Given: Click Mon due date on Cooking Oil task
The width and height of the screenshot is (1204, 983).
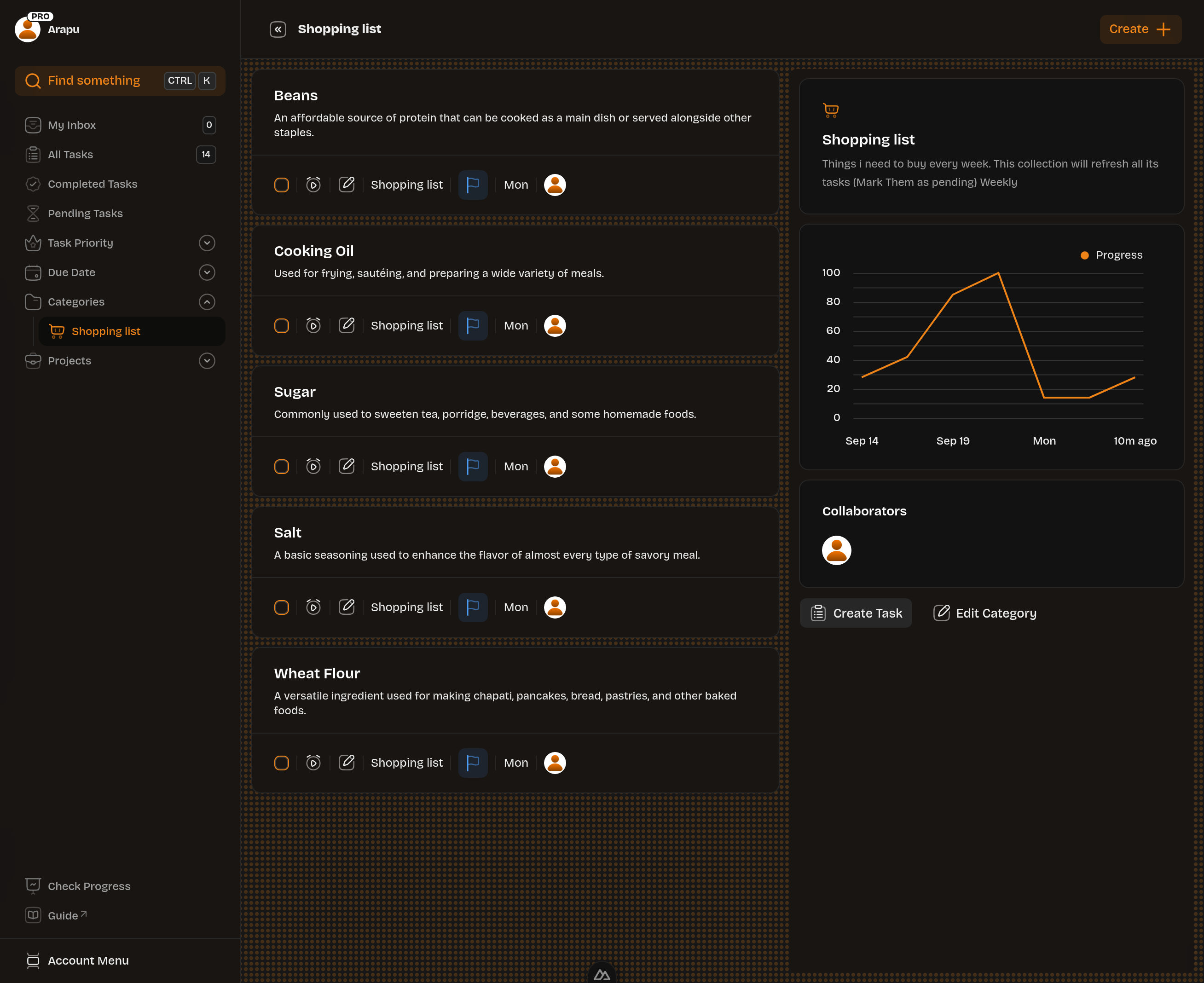Looking at the screenshot, I should tap(516, 325).
